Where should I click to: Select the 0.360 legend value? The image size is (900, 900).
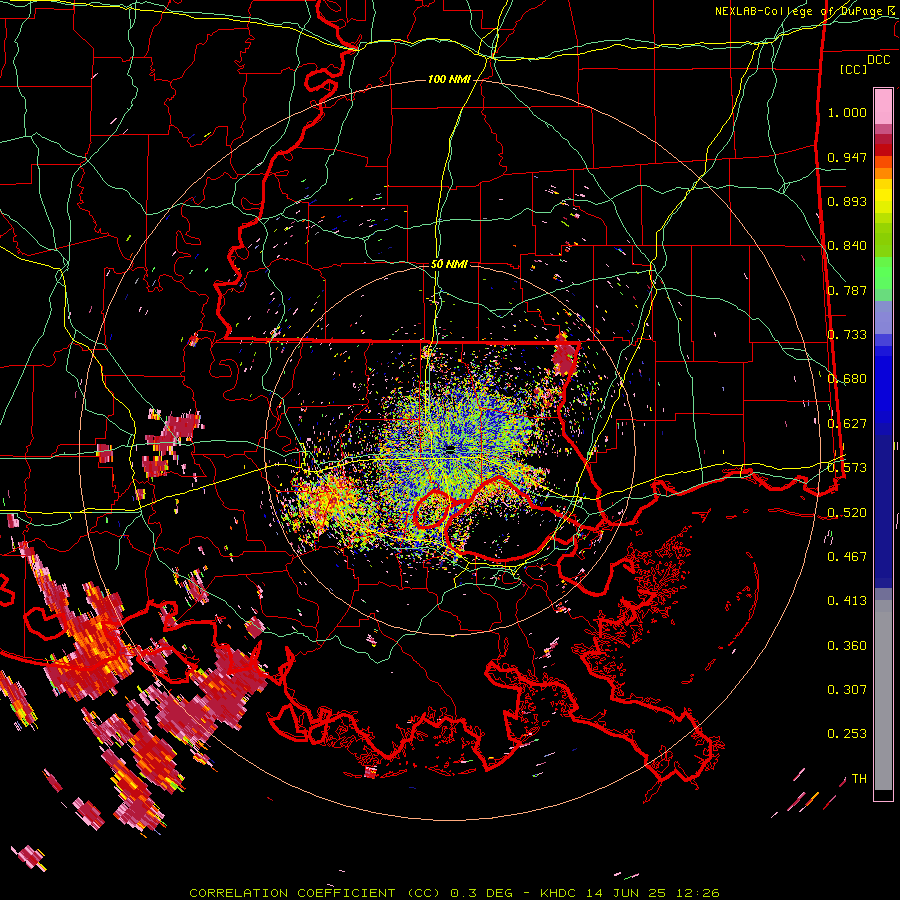(847, 646)
